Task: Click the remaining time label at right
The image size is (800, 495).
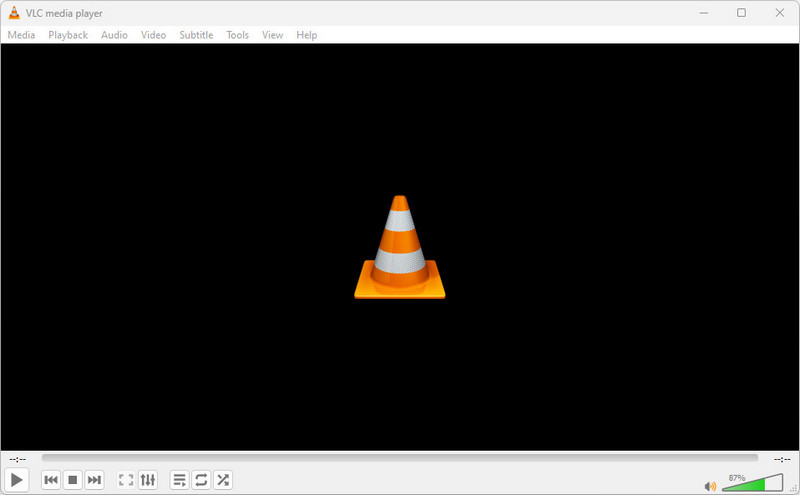Action: pyautogui.click(x=782, y=459)
